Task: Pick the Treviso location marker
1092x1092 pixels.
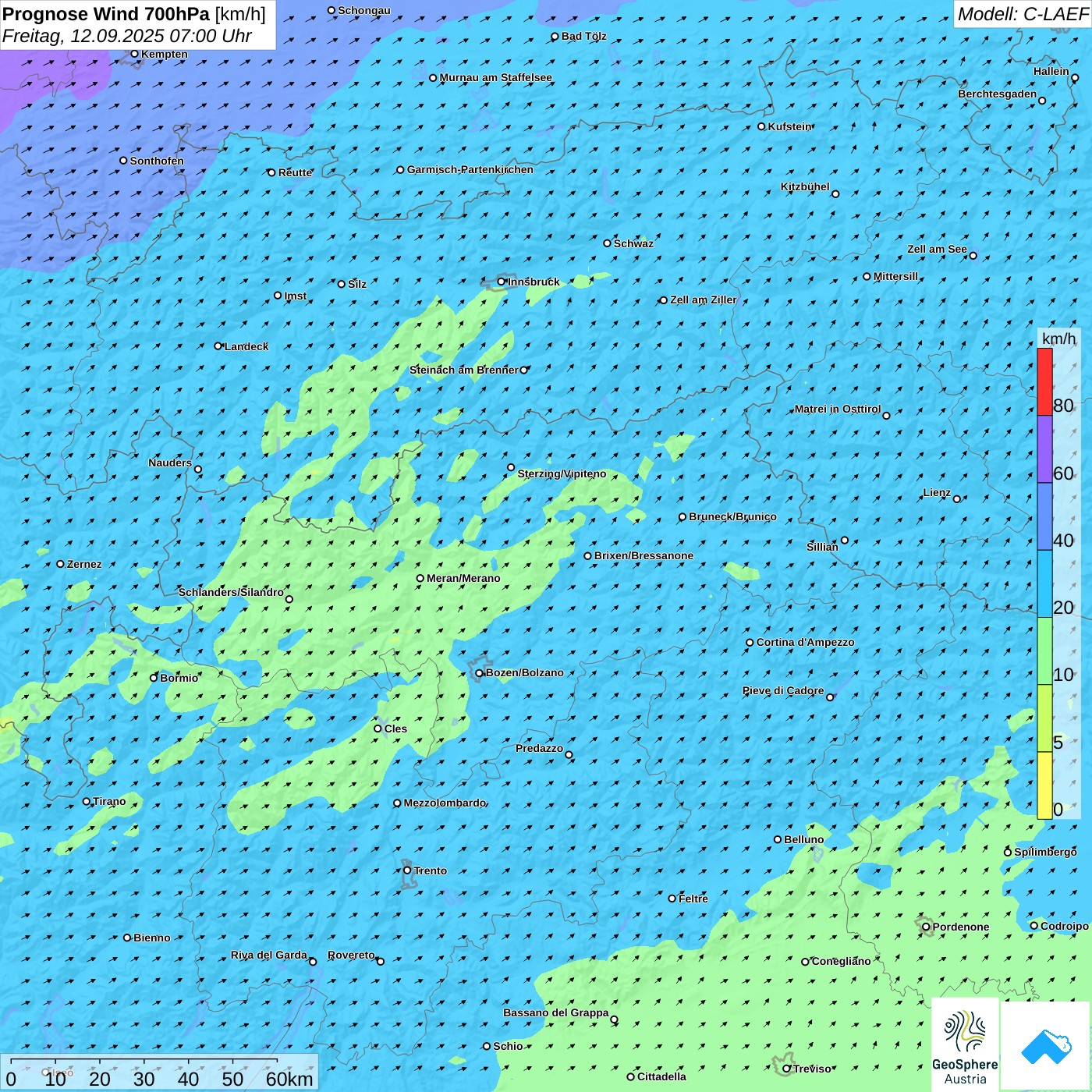Action: coord(787,1069)
